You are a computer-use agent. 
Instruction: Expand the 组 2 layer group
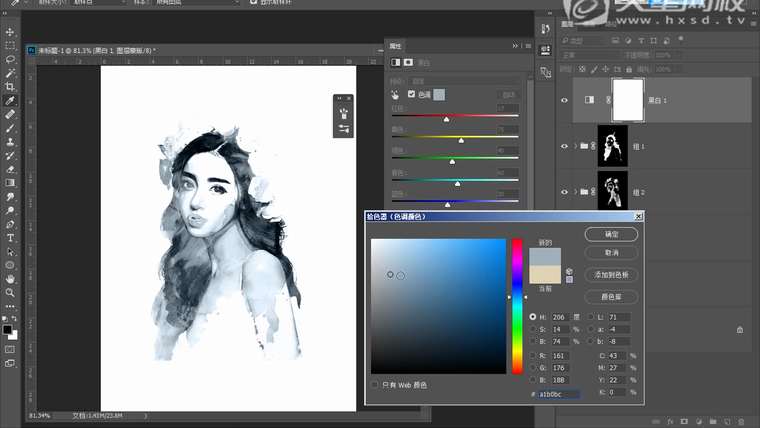[576, 191]
